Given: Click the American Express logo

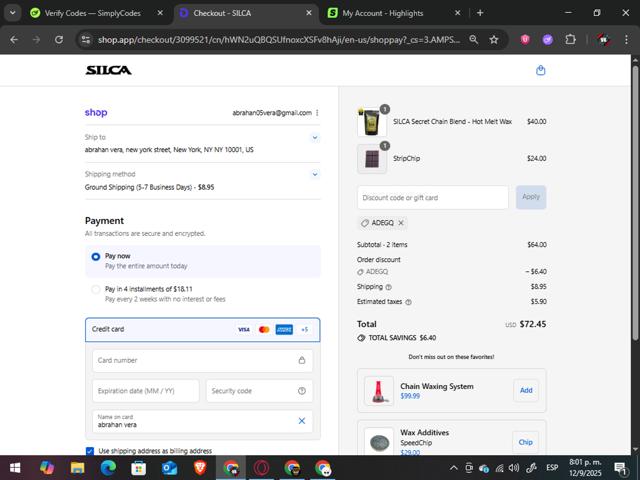Looking at the screenshot, I should (284, 329).
